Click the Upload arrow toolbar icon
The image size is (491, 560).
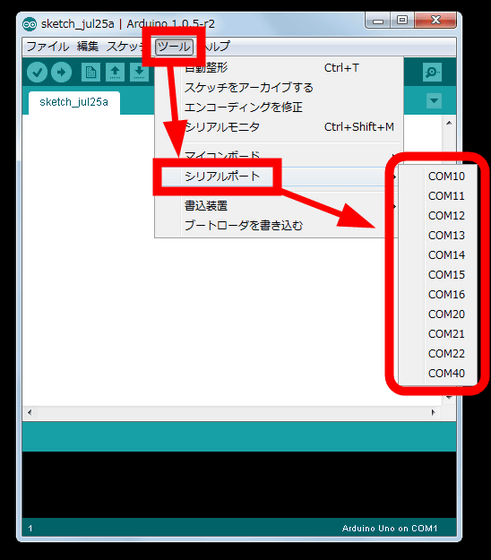coord(61,72)
